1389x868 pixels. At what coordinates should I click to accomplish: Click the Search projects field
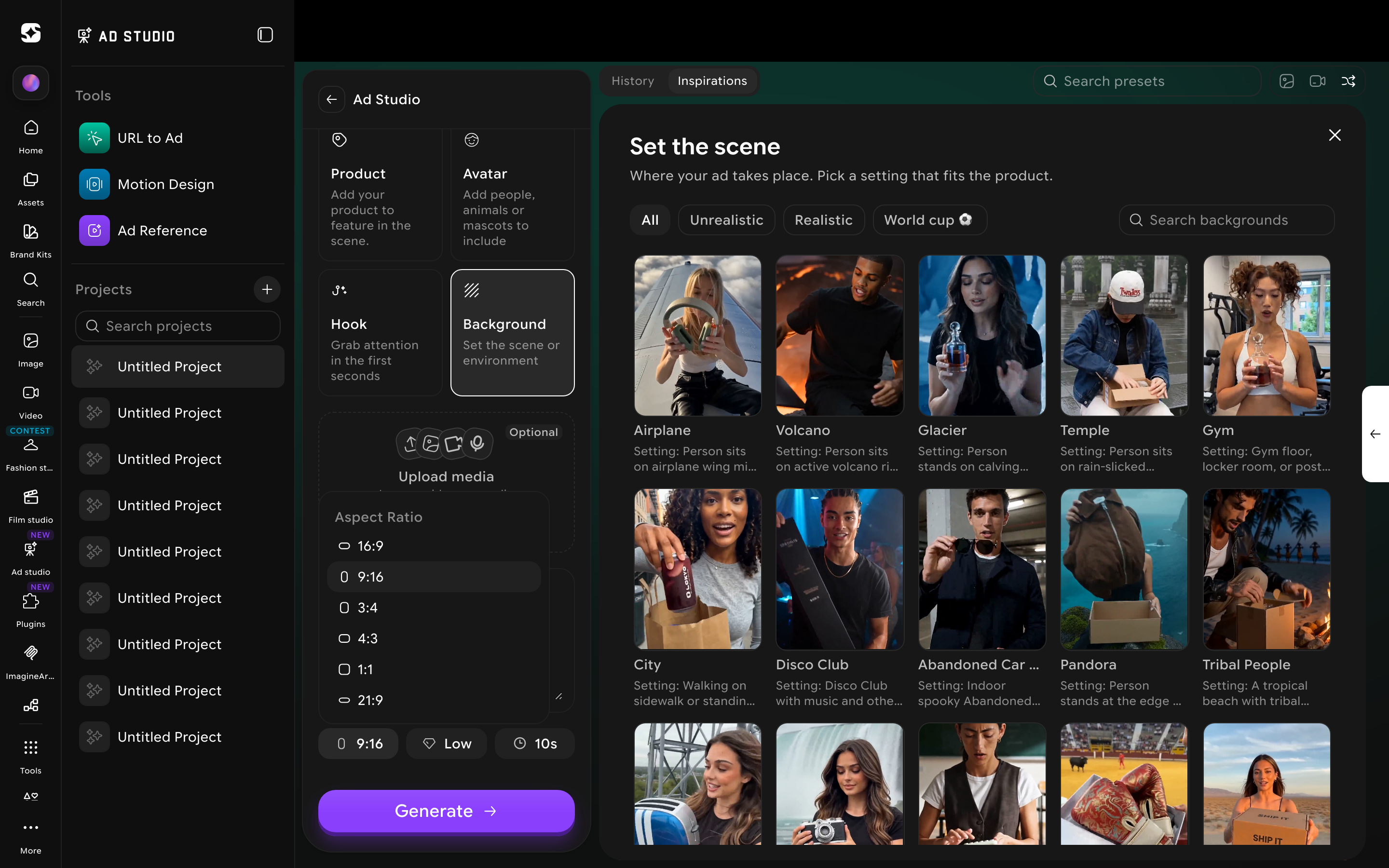(x=178, y=326)
